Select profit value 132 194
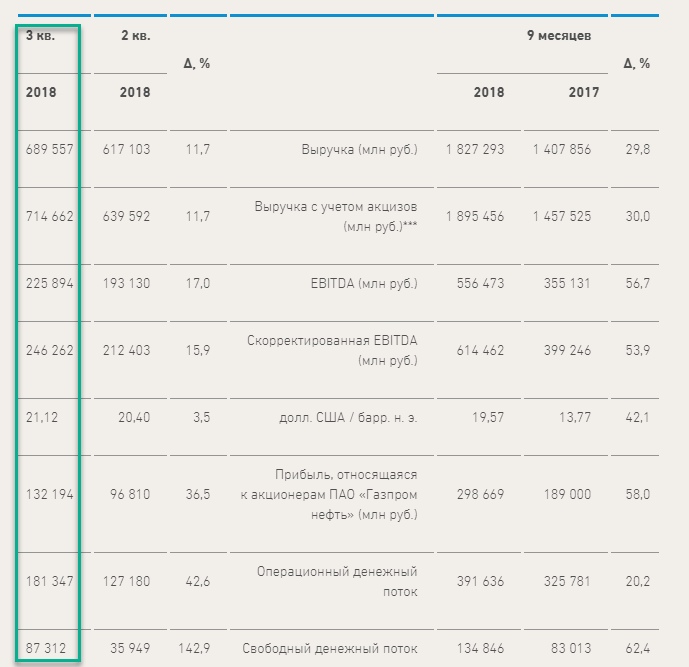The image size is (689, 667). click(x=49, y=495)
